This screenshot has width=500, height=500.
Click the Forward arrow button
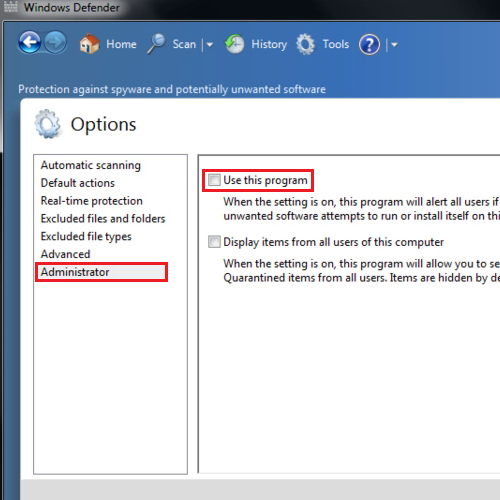coord(55,42)
